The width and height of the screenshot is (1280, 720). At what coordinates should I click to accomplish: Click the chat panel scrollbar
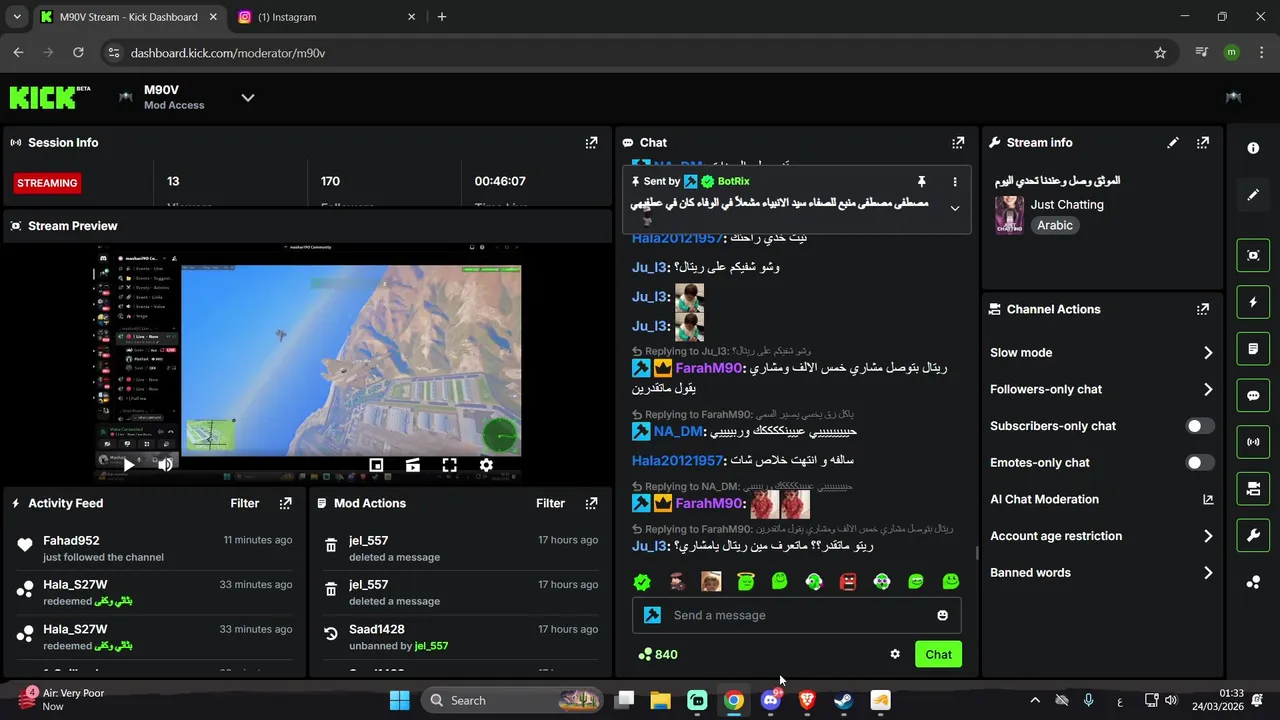(977, 553)
